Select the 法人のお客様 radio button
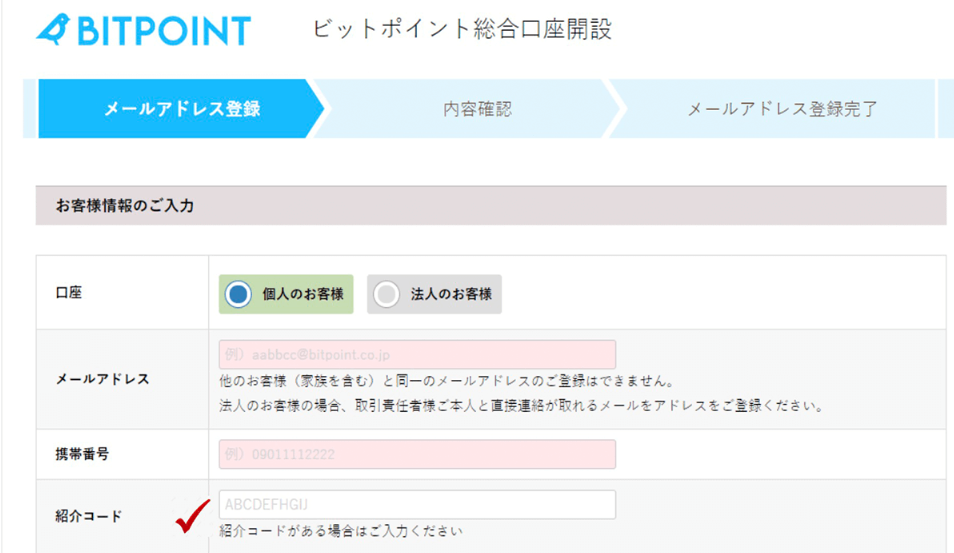Screen dimensions: 954x553 (386, 295)
